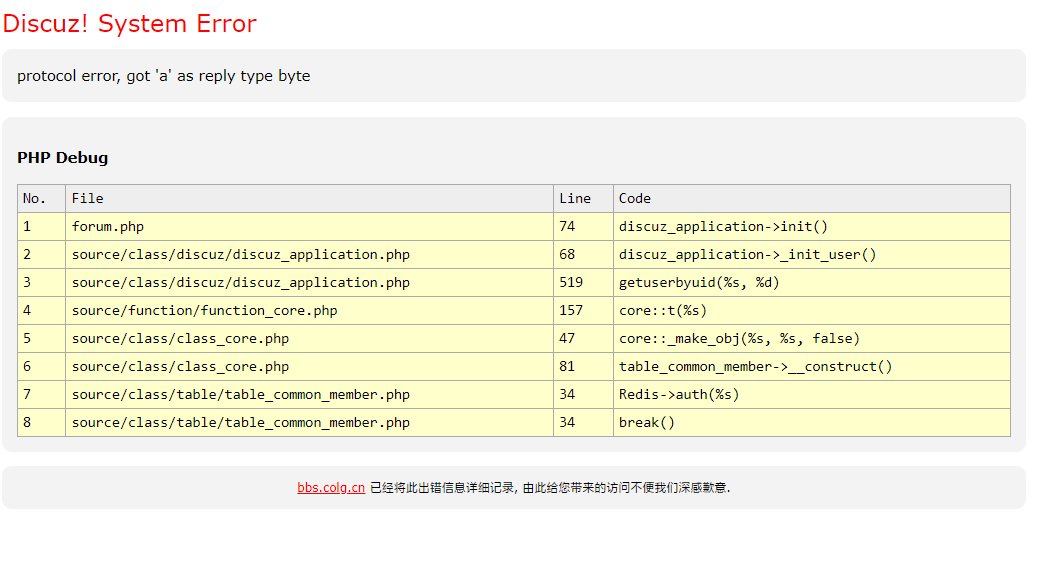Viewport: 1062px width, 563px height.
Task: Click the "Discuz! System Error" heading
Action: (x=129, y=24)
